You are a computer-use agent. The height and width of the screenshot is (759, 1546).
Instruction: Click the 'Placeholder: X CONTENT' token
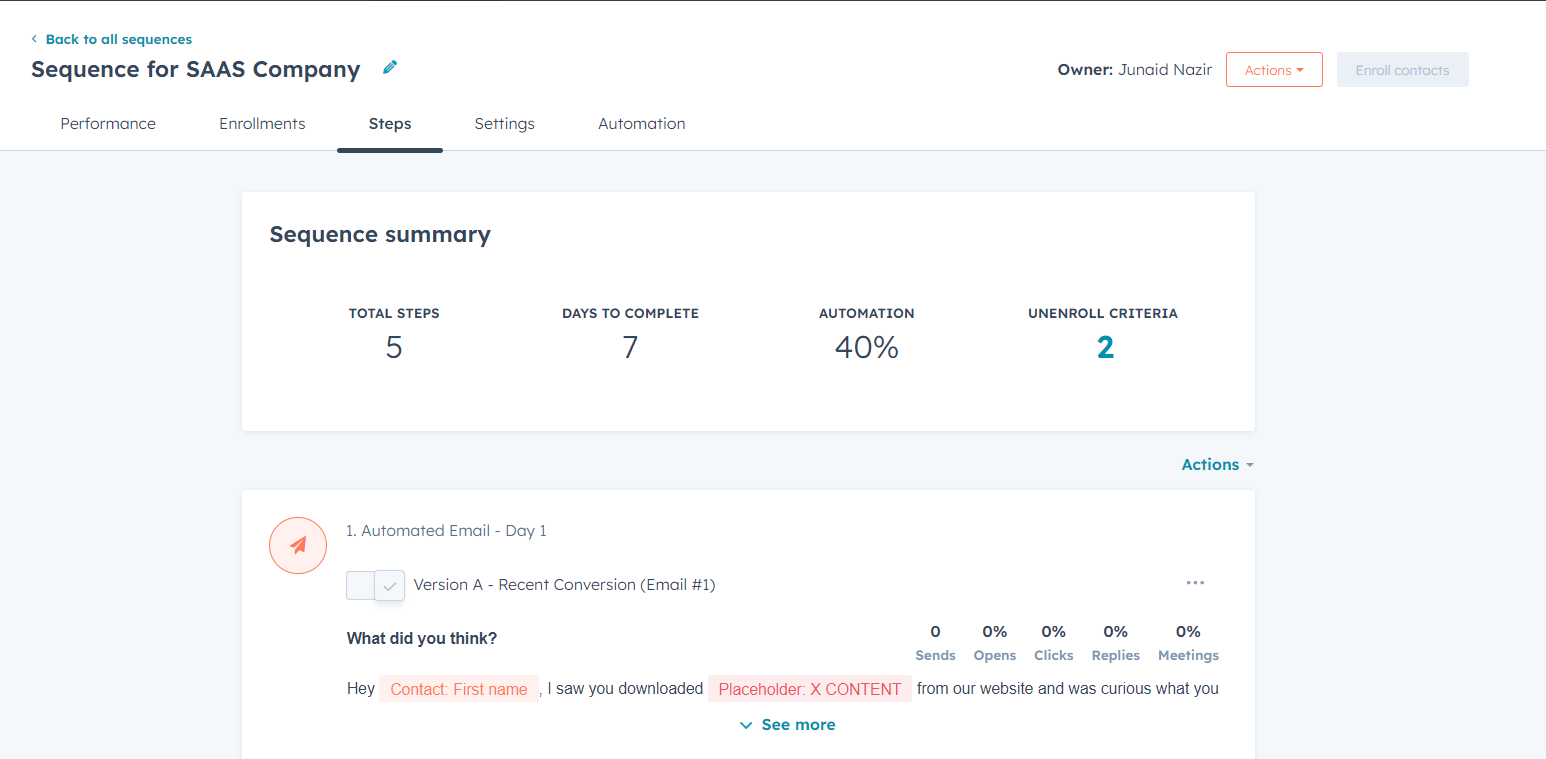tap(809, 688)
